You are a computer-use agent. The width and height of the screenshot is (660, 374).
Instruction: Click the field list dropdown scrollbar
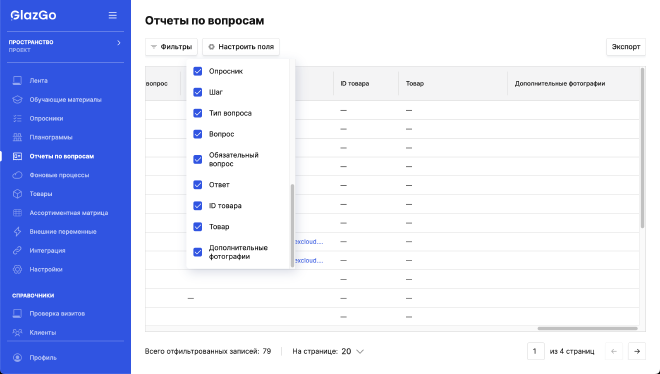292,225
